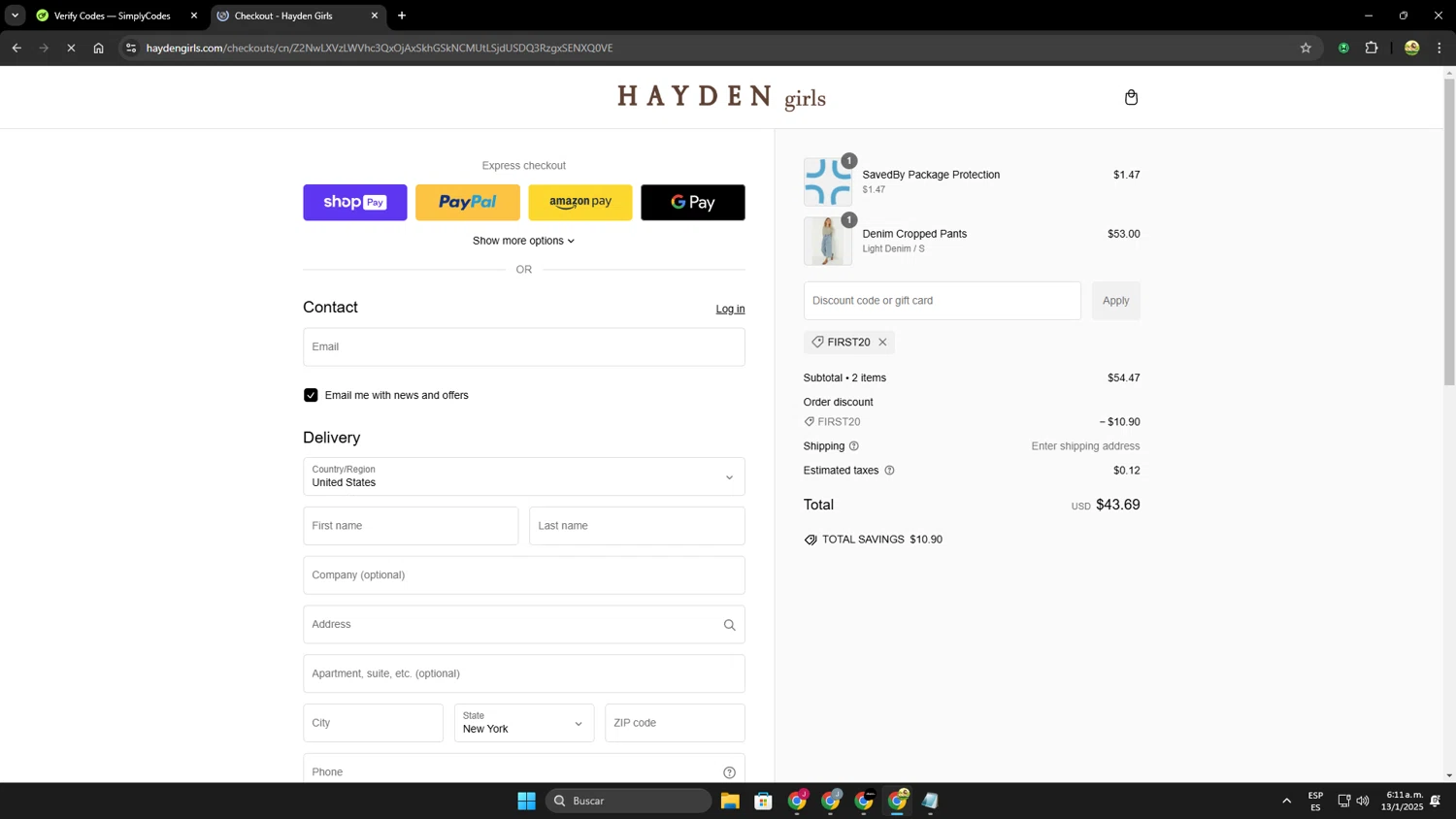
Task: Open a new browser tab
Action: tap(402, 16)
